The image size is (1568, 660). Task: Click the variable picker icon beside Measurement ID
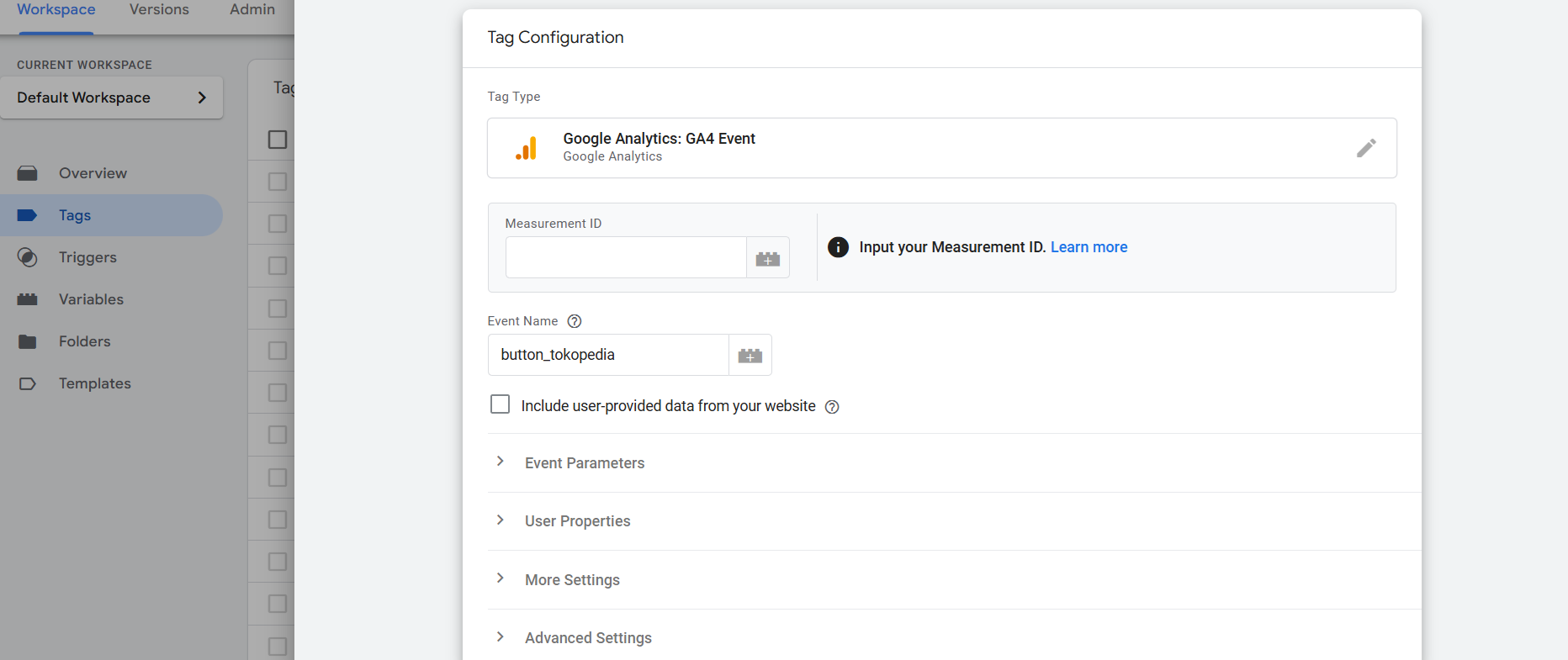(x=767, y=258)
